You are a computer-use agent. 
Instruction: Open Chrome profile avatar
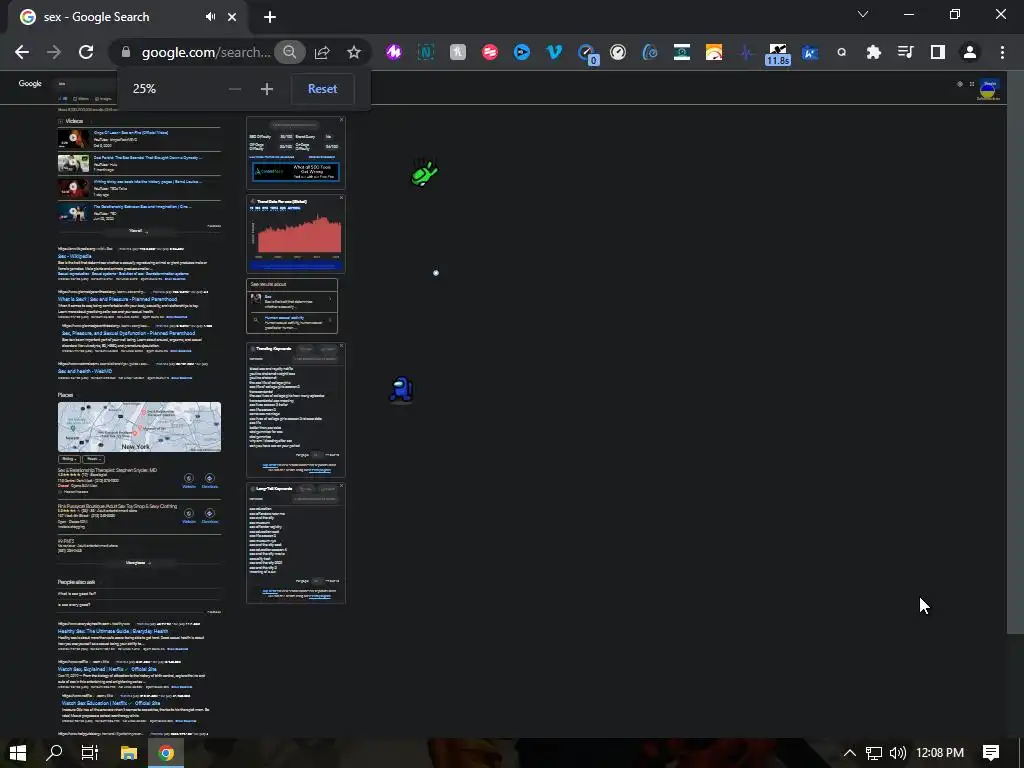tap(970, 52)
